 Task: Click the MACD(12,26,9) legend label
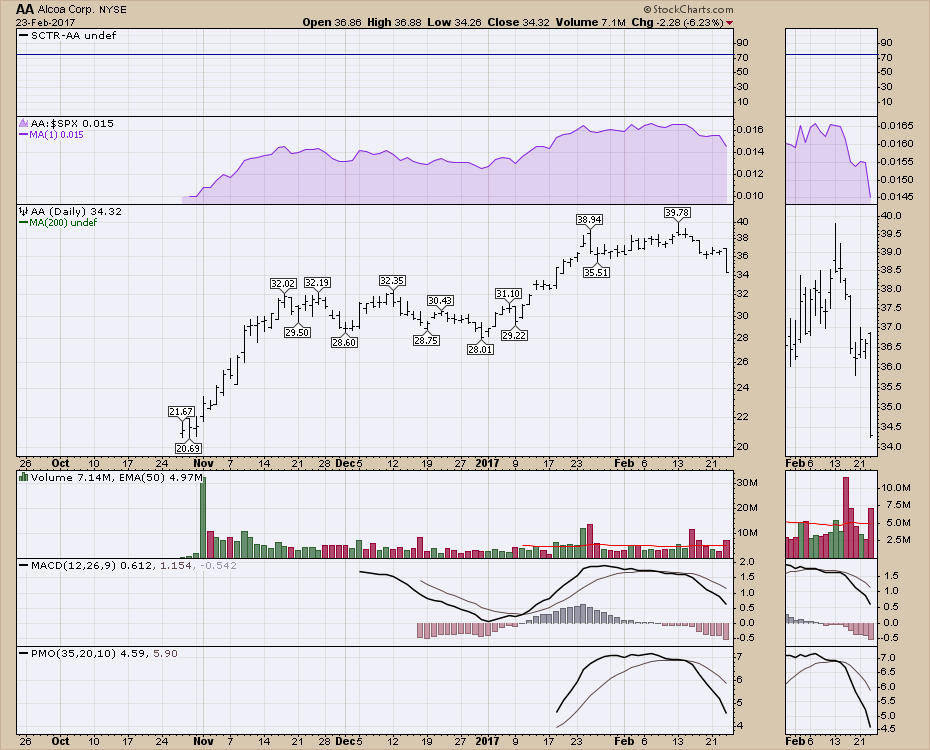point(74,565)
